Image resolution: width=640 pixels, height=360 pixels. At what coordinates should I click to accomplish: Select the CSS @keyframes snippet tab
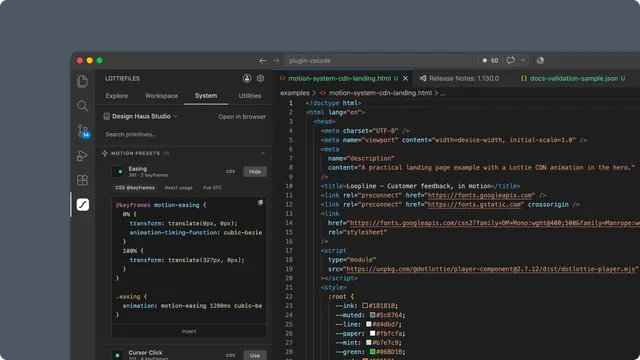135,188
